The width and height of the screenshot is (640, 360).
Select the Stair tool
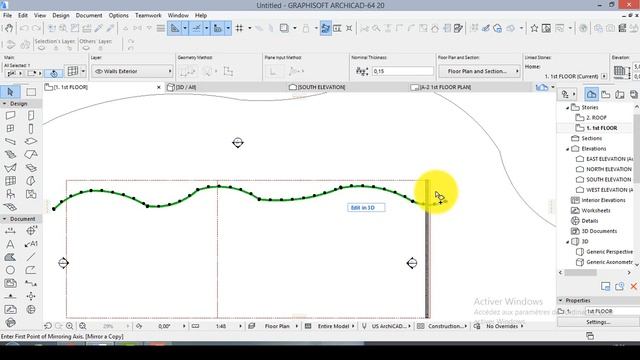coord(10,155)
